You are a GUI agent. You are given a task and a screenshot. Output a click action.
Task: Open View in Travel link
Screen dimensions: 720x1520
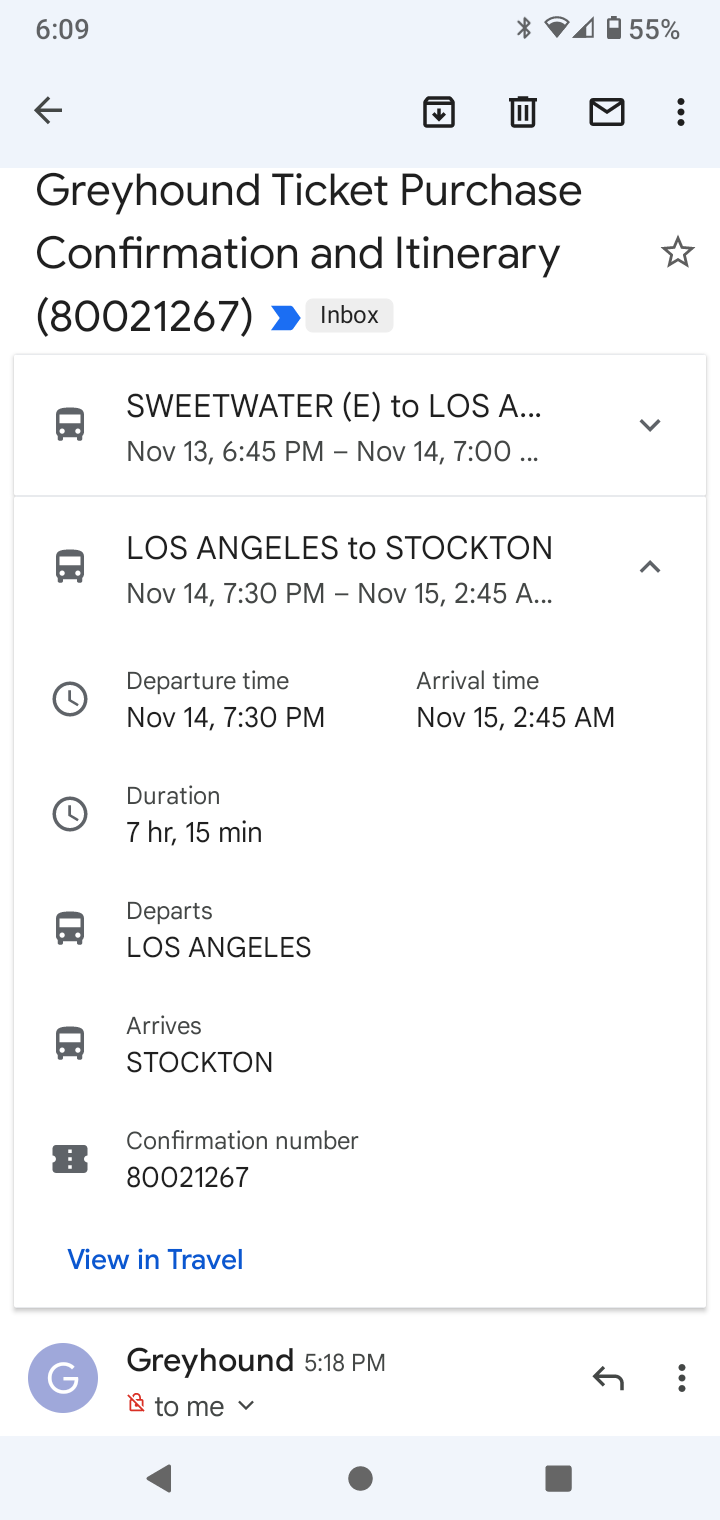pyautogui.click(x=155, y=1259)
